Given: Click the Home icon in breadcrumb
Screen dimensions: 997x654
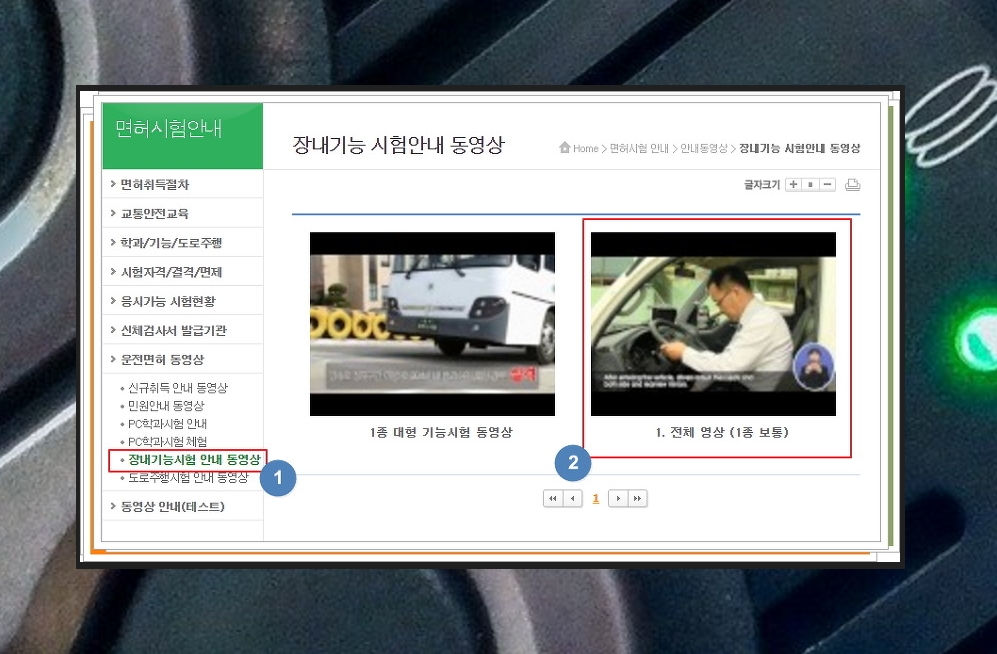Looking at the screenshot, I should pos(565,147).
